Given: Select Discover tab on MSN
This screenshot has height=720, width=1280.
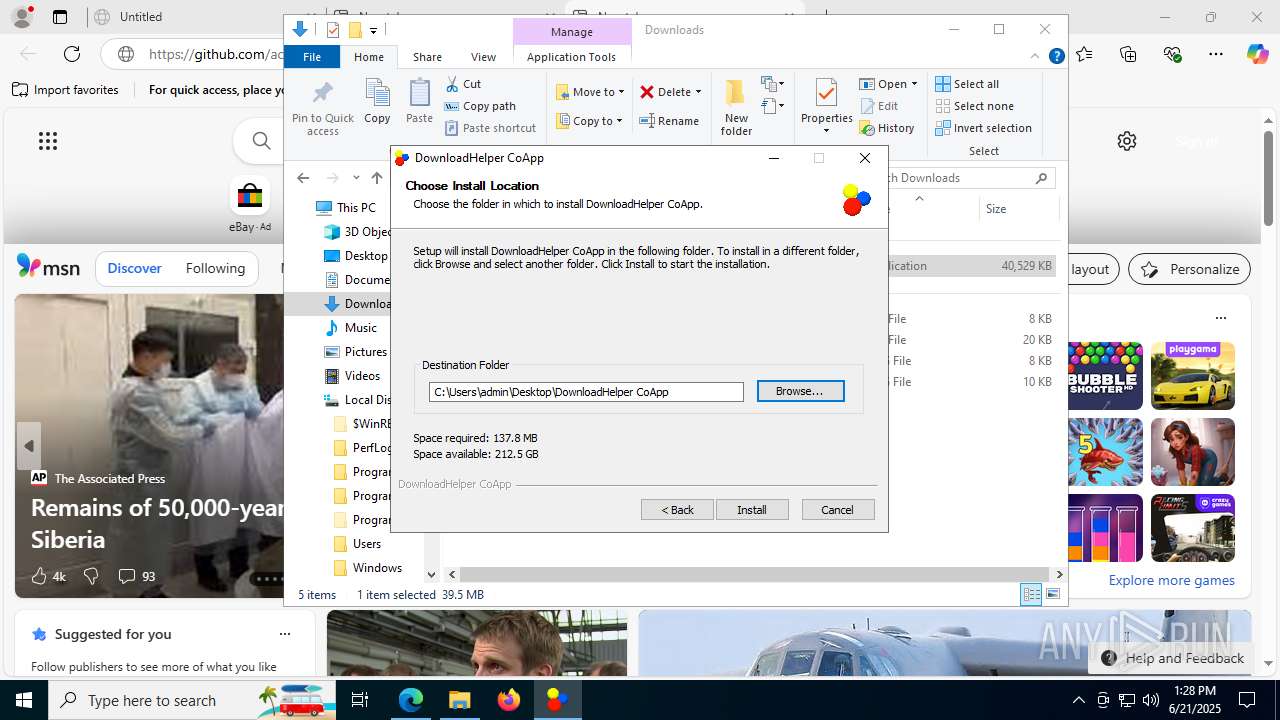Looking at the screenshot, I should 134,268.
